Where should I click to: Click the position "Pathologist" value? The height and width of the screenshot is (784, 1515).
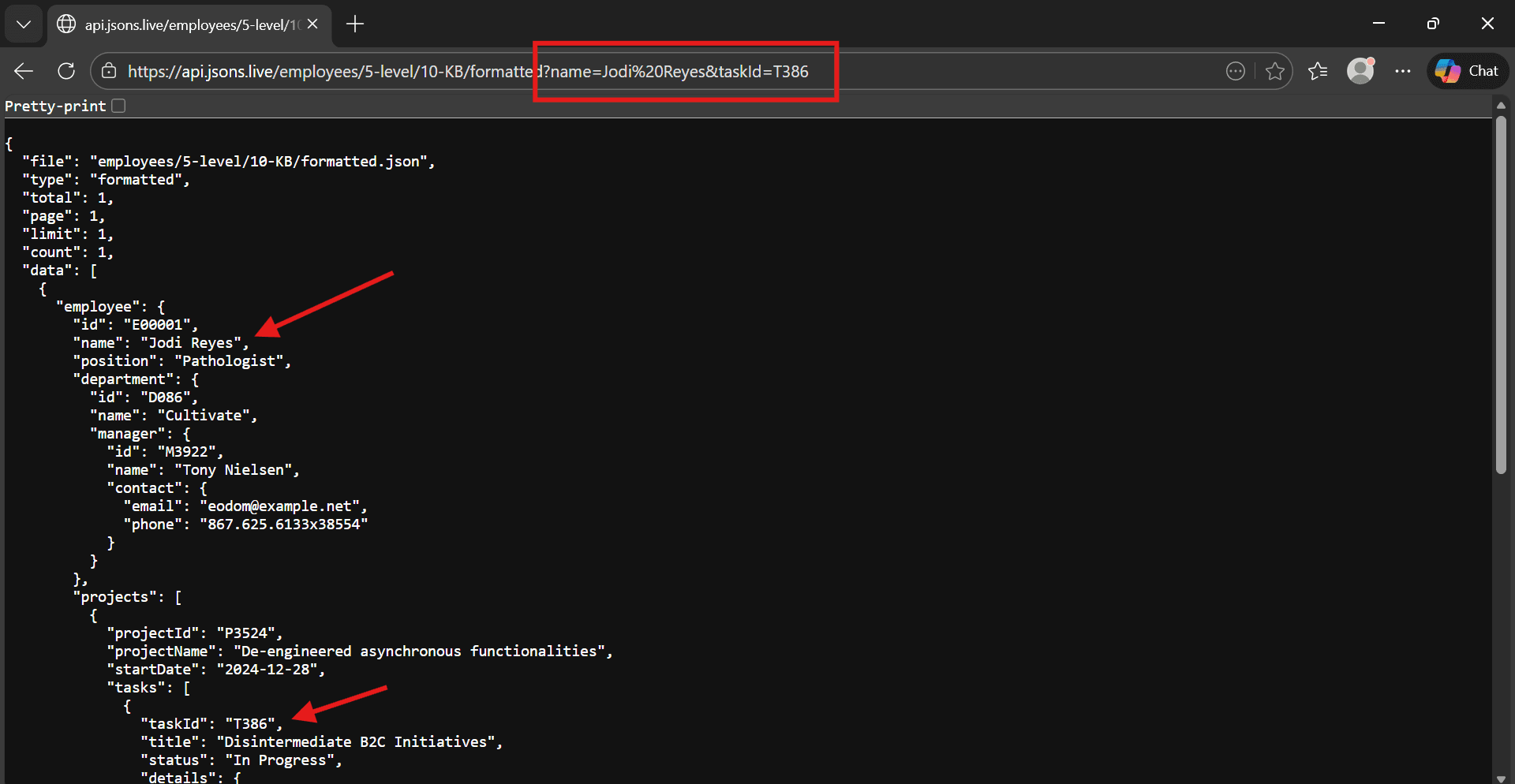click(229, 360)
